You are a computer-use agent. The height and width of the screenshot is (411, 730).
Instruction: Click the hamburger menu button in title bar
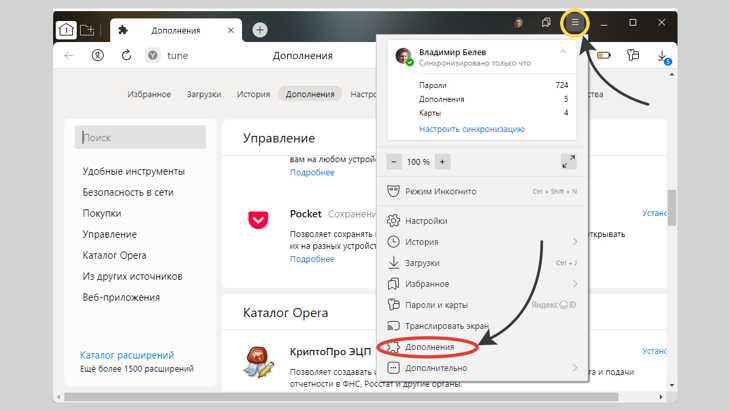[575, 23]
